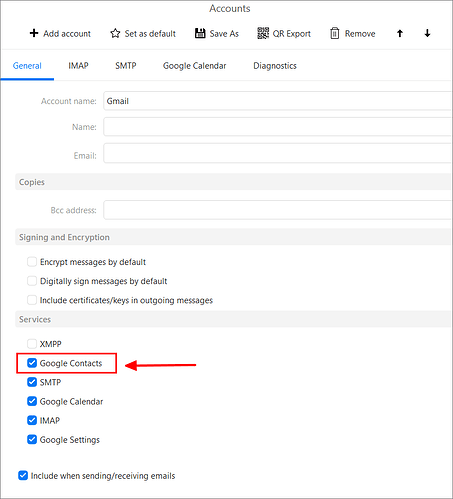Enable Include certificates/keys in outgoing messages
The image size is (453, 499).
click(32, 300)
